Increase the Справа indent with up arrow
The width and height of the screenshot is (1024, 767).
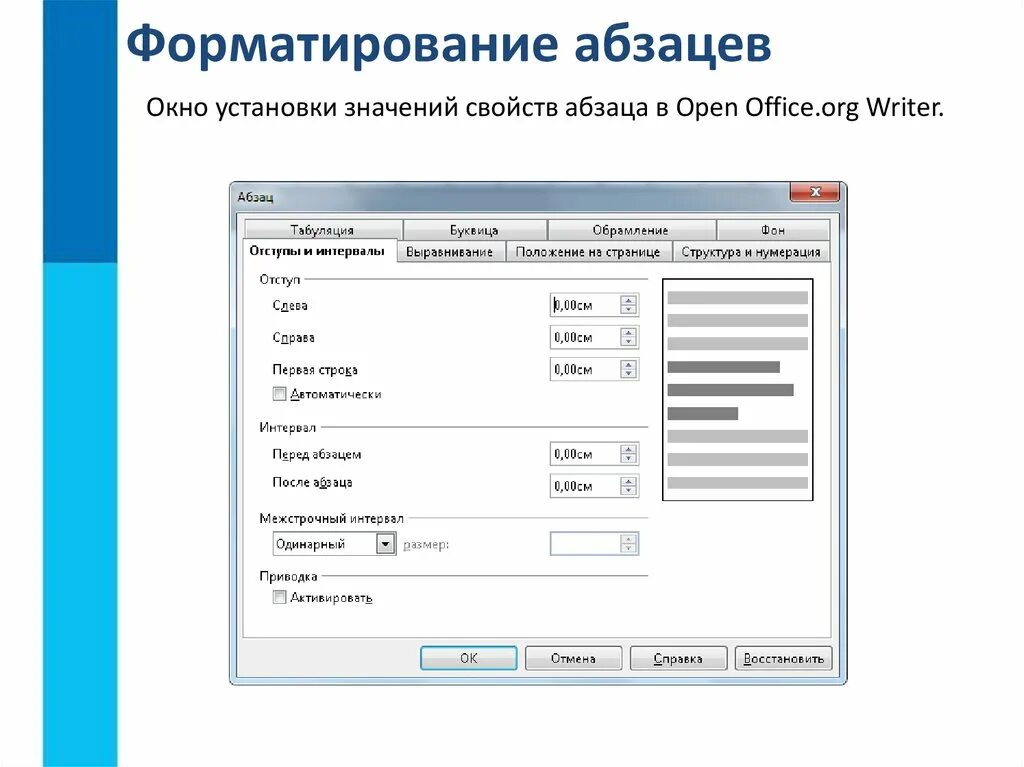(x=629, y=332)
